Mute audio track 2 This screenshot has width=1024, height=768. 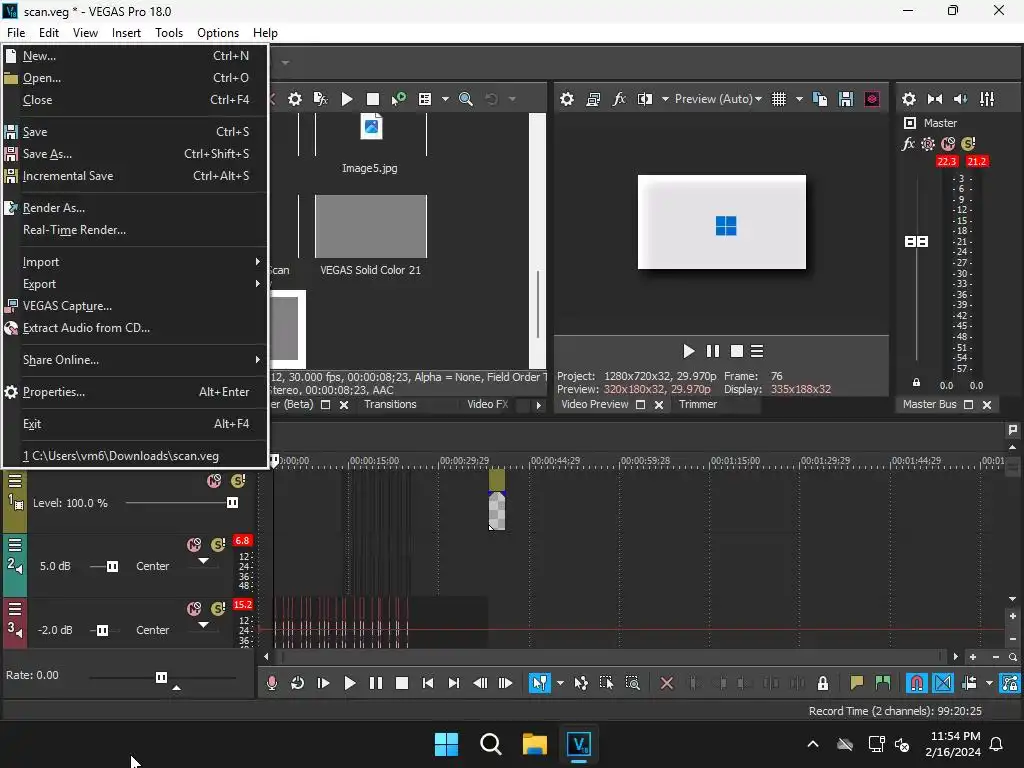[194, 545]
